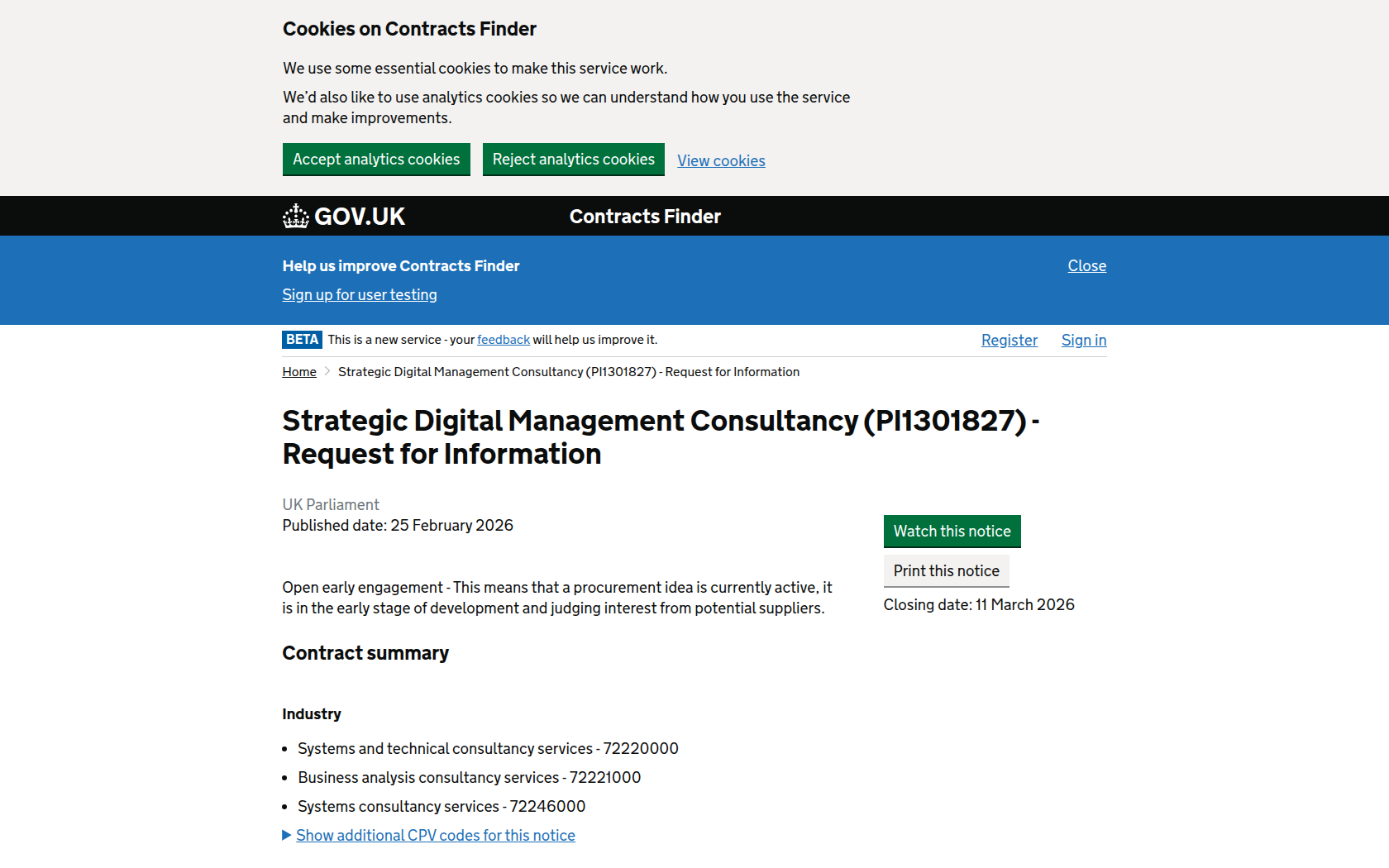Click the current page breadcrumb text
This screenshot has height=868, width=1389.
point(569,372)
